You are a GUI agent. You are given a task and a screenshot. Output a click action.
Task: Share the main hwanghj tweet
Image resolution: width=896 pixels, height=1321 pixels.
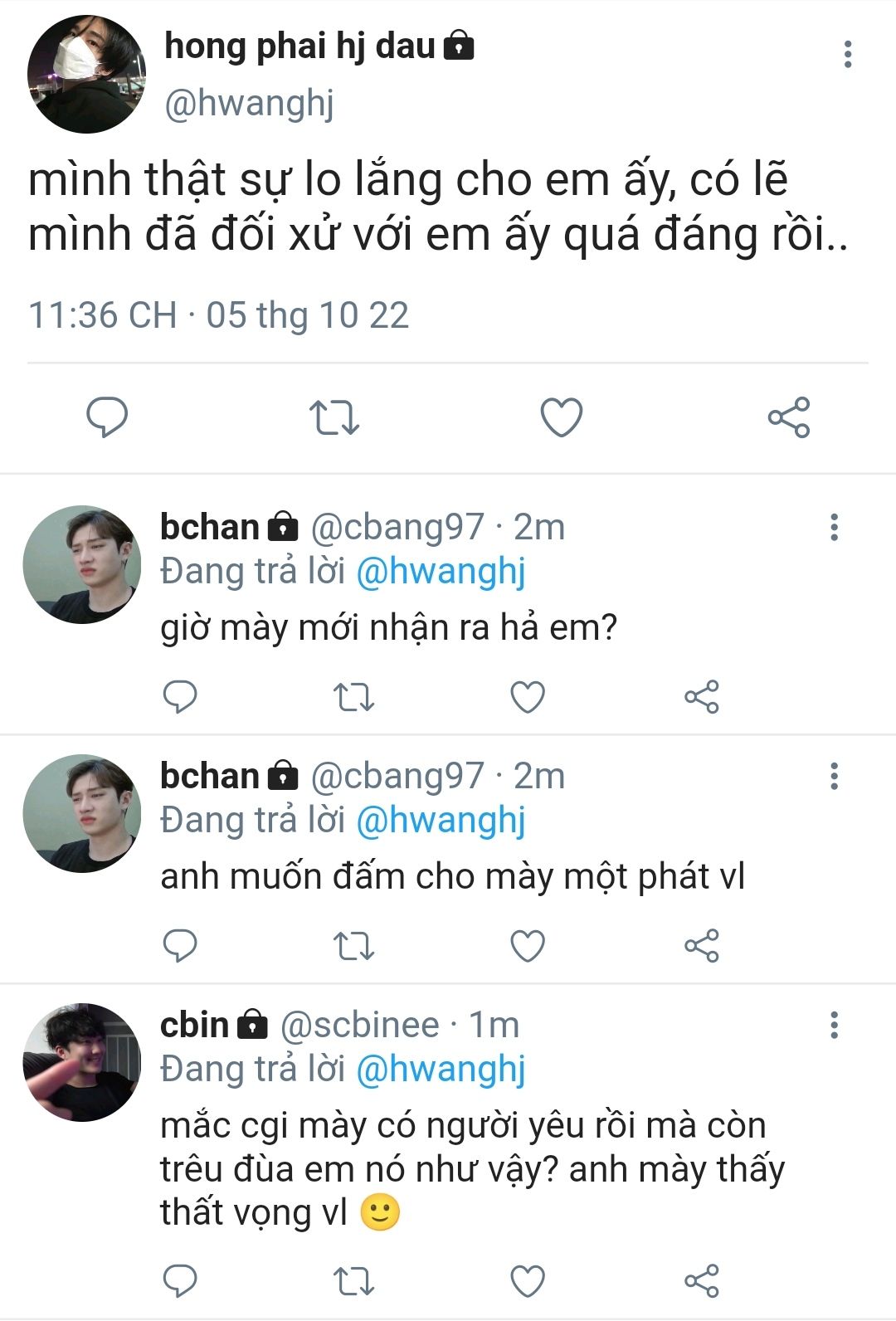tap(788, 417)
